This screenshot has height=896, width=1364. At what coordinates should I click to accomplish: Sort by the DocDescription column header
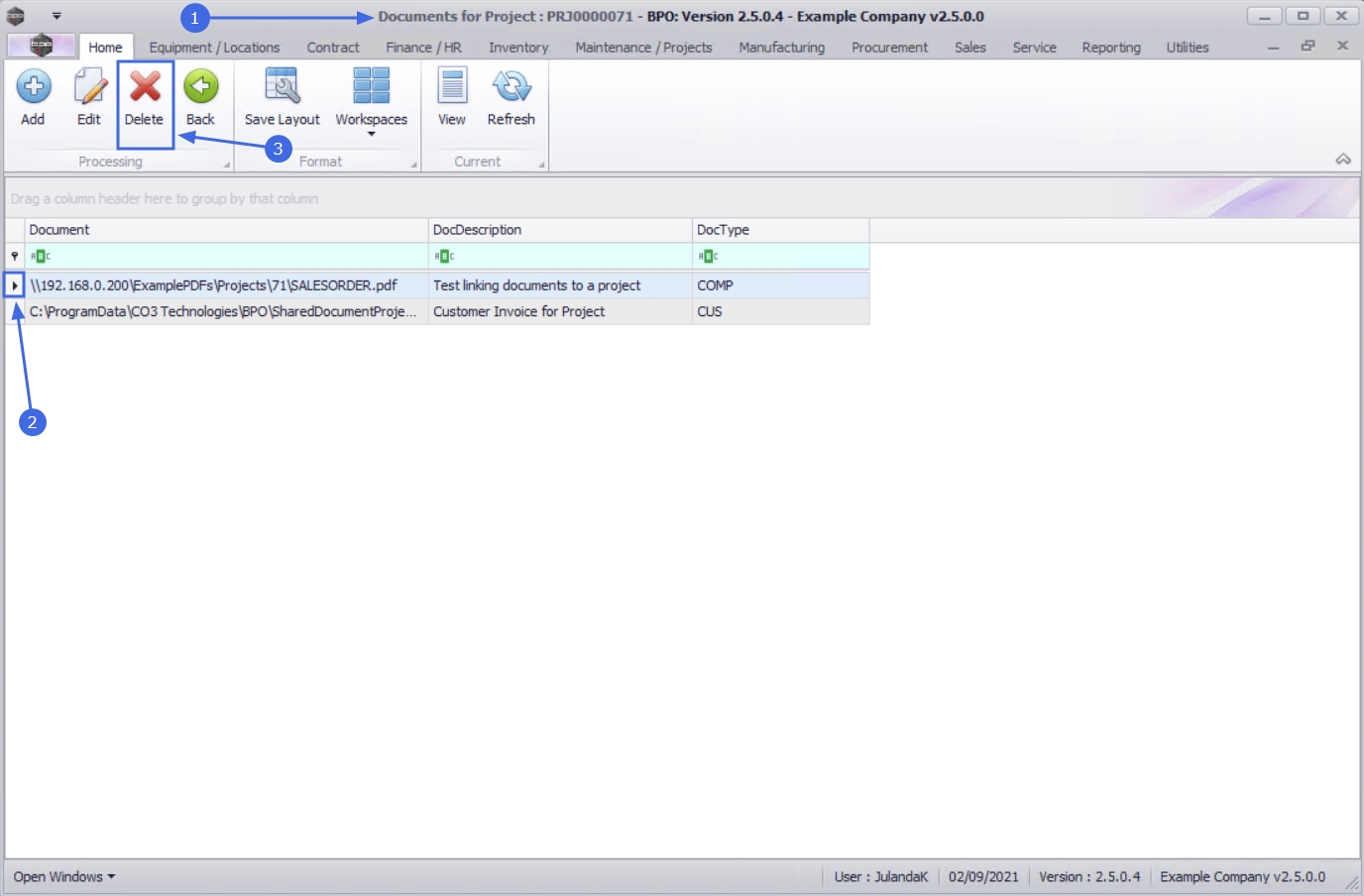click(560, 230)
